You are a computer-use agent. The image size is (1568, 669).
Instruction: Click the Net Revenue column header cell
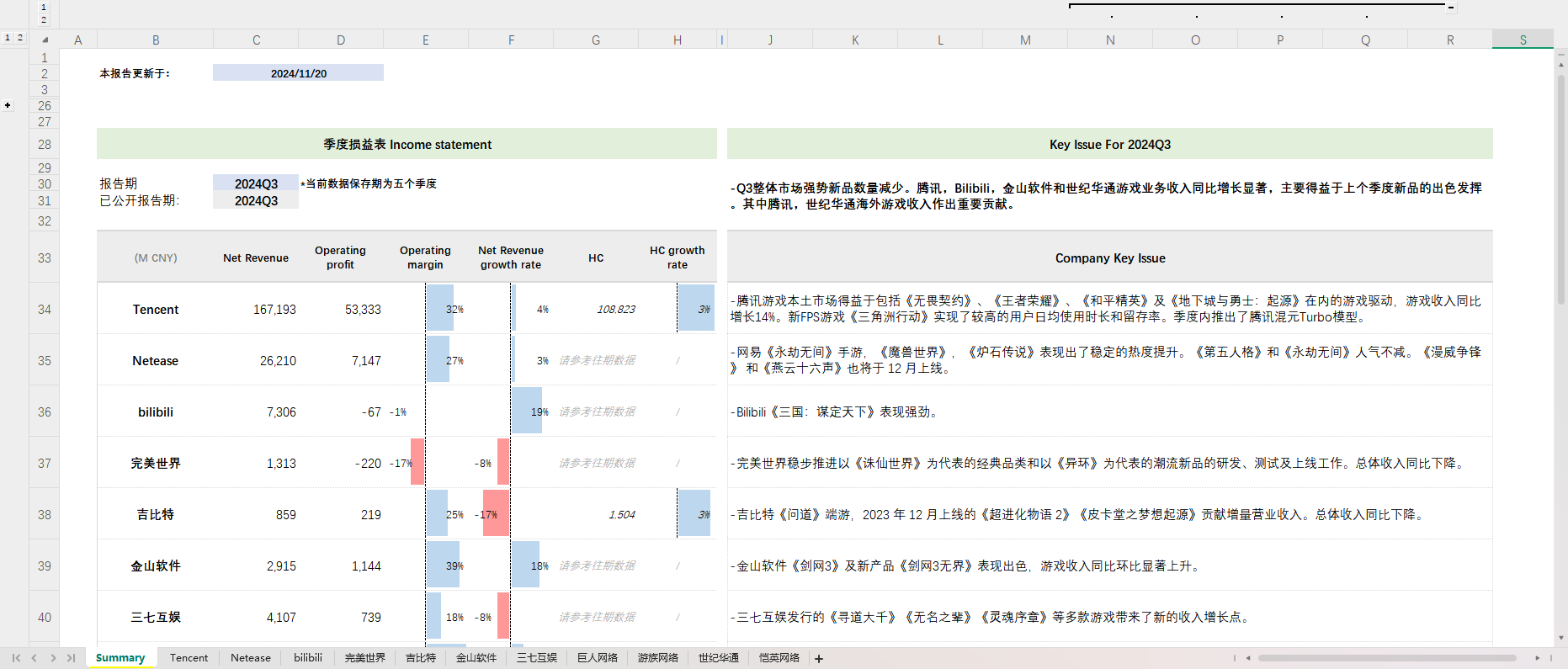coord(256,258)
